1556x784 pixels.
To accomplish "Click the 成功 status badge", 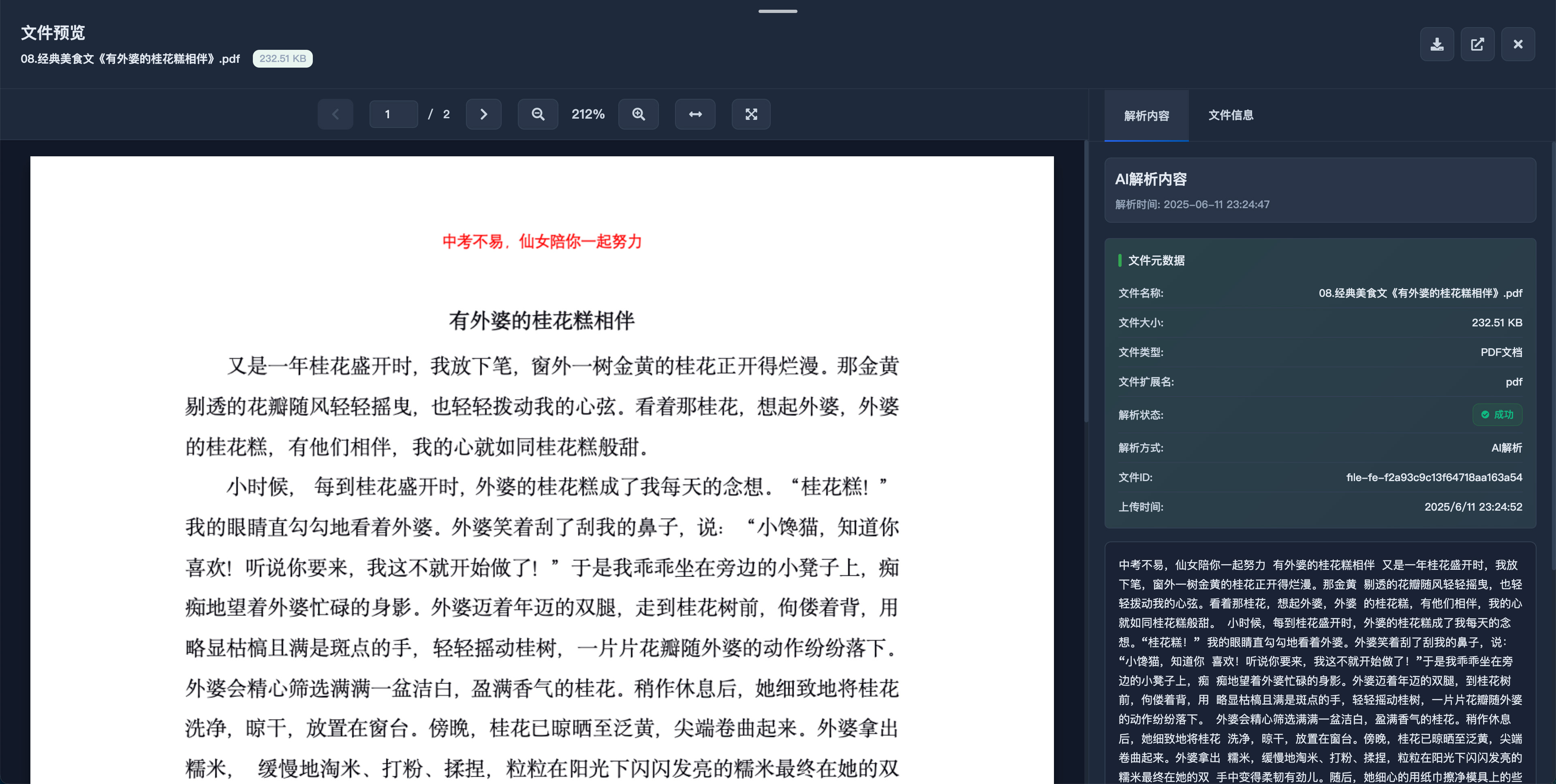I will point(1497,415).
